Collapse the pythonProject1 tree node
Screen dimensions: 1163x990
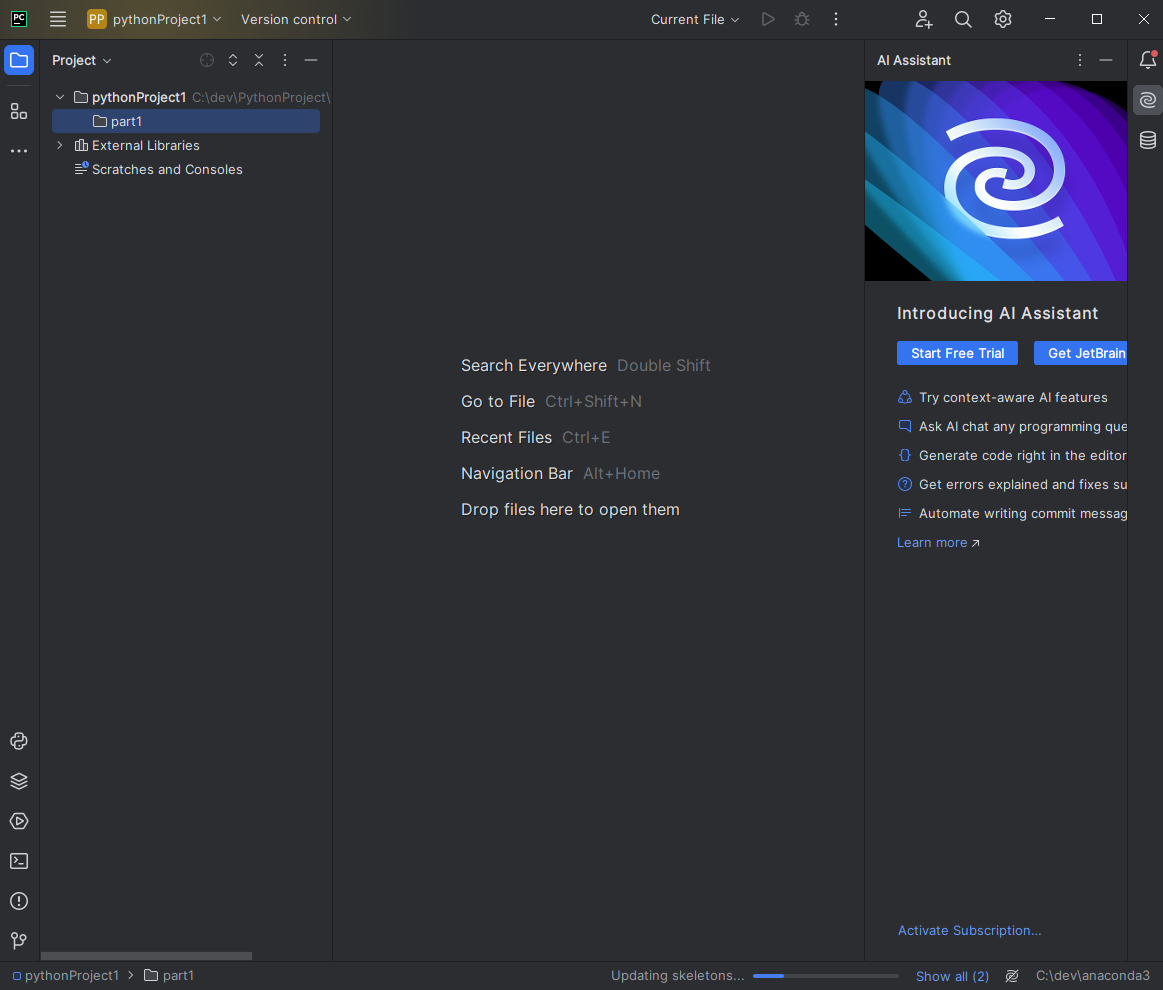click(x=60, y=97)
